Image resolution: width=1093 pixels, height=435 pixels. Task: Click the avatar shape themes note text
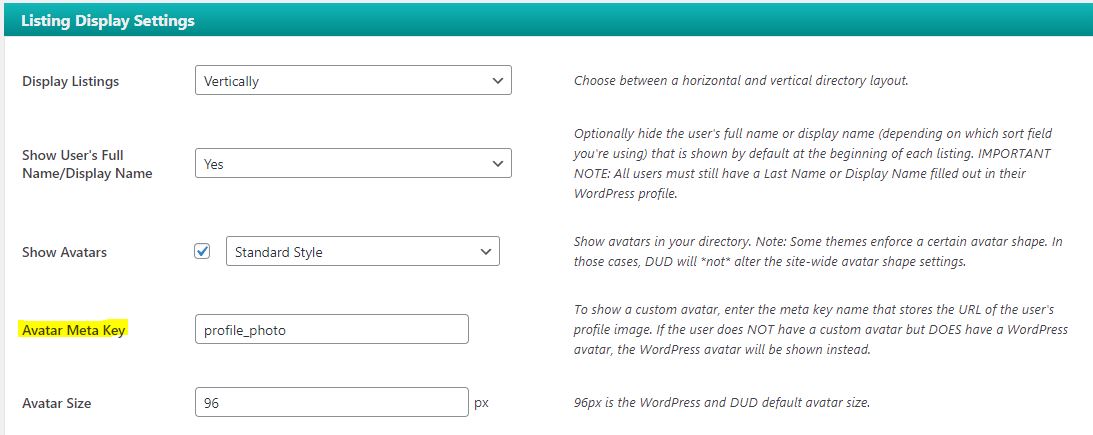[820, 252]
